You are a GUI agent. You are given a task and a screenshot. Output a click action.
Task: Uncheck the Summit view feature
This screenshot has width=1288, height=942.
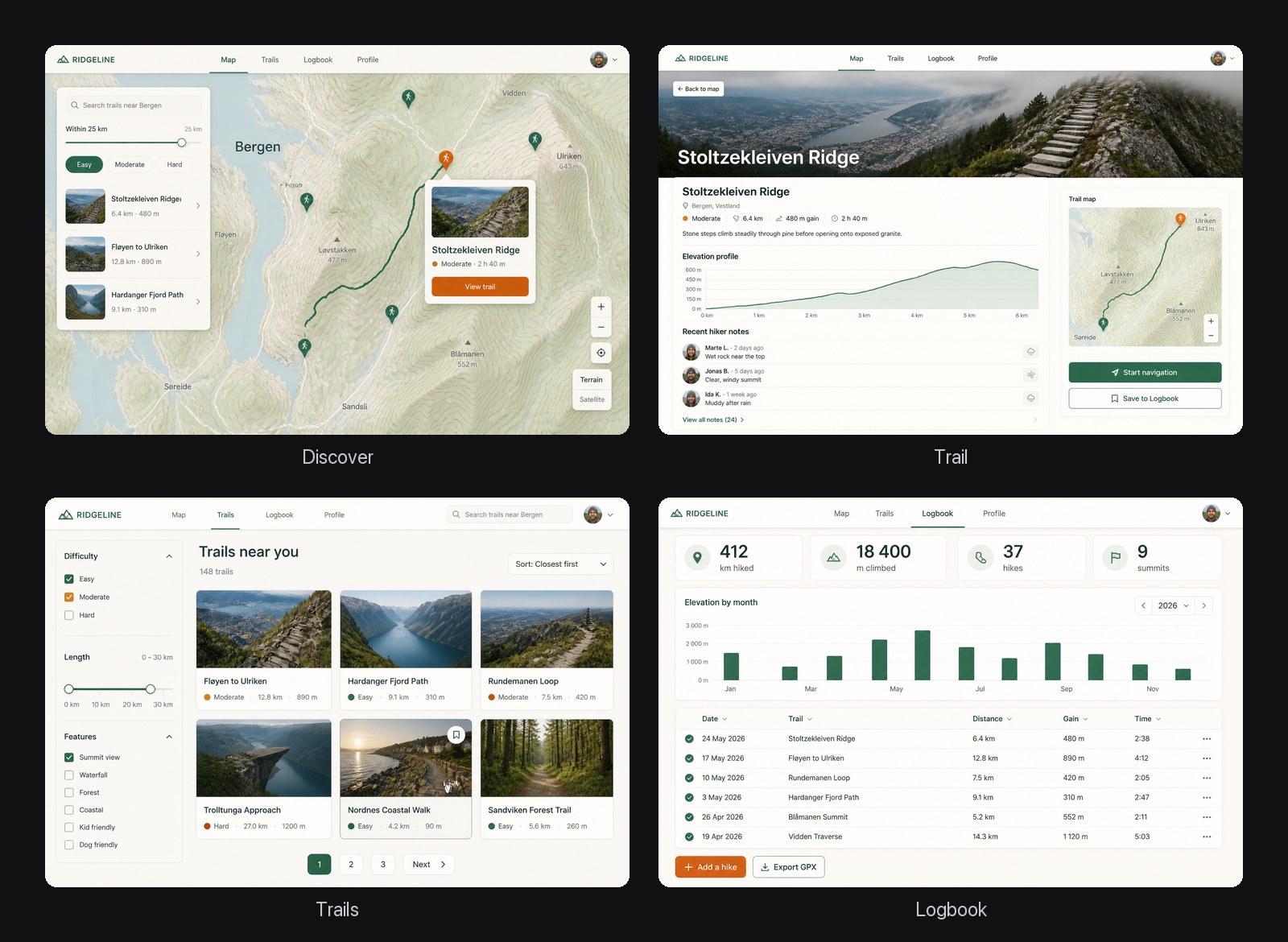click(69, 758)
